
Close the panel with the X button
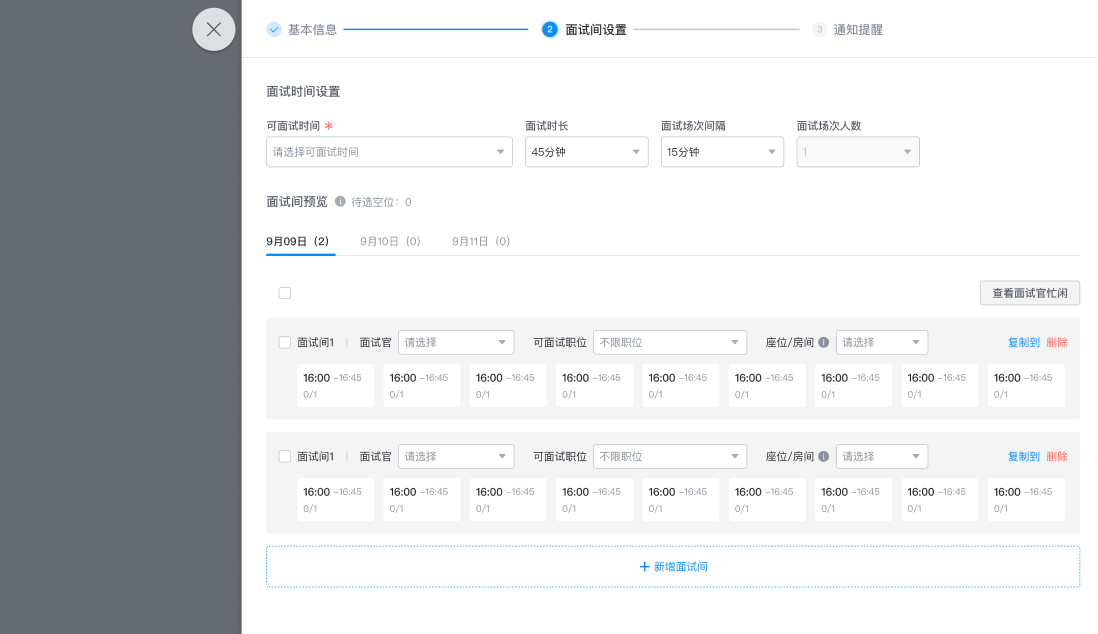[213, 29]
